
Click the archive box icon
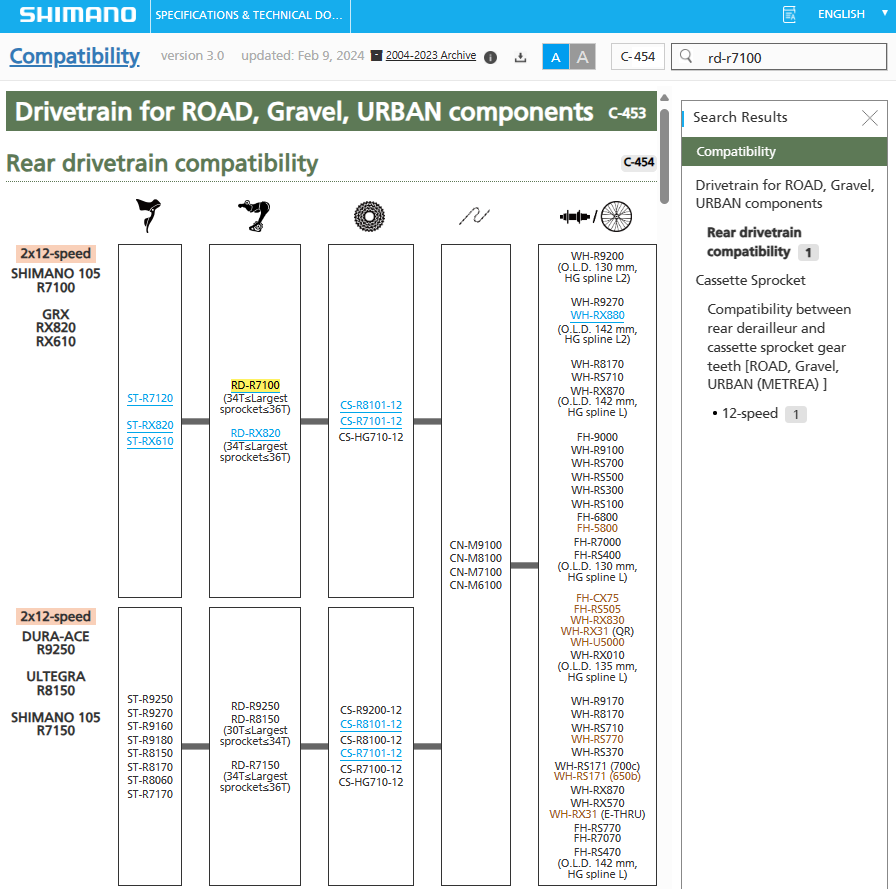point(376,55)
